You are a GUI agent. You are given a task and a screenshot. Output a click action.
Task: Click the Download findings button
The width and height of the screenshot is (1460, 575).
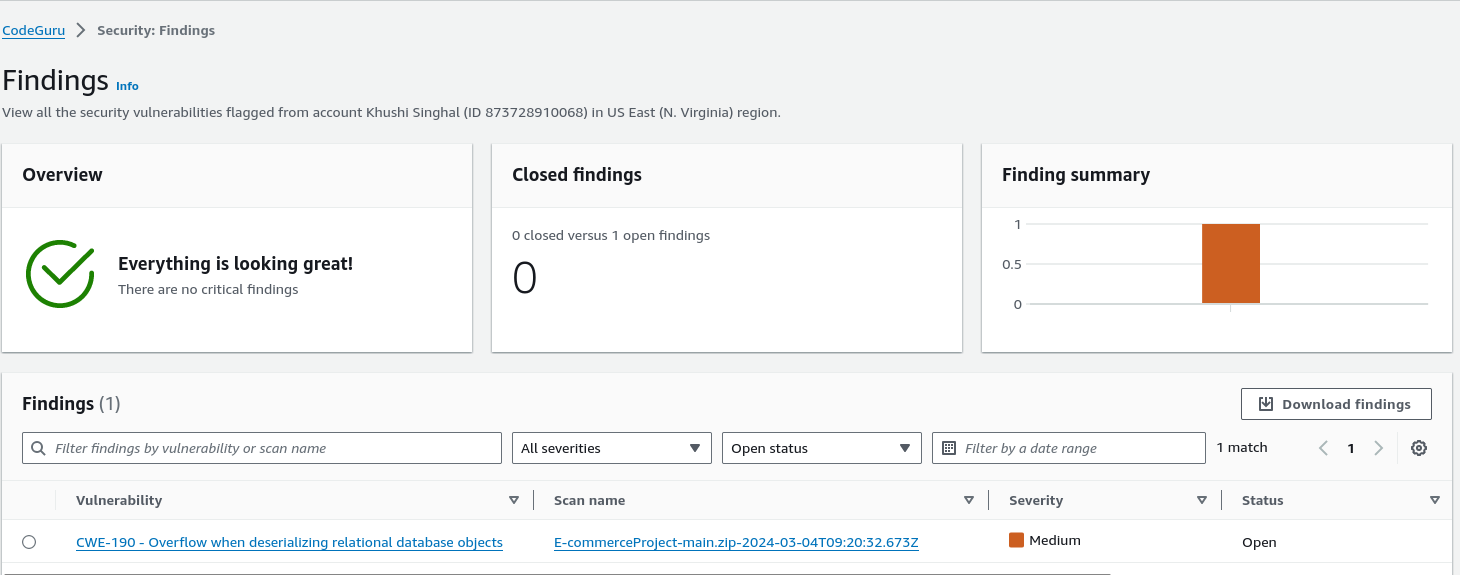point(1336,404)
